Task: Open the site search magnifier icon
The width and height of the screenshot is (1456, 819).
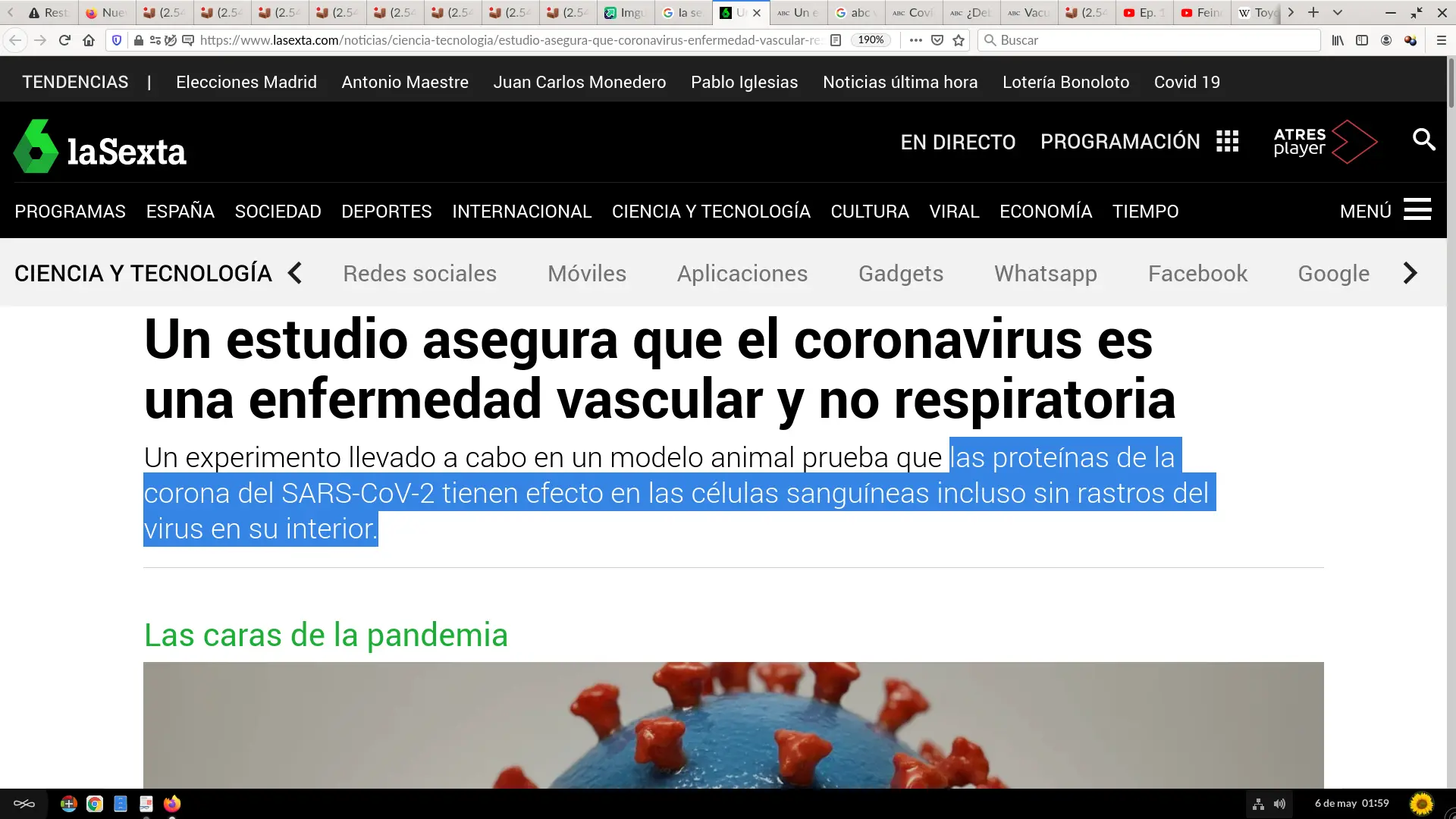Action: point(1423,140)
